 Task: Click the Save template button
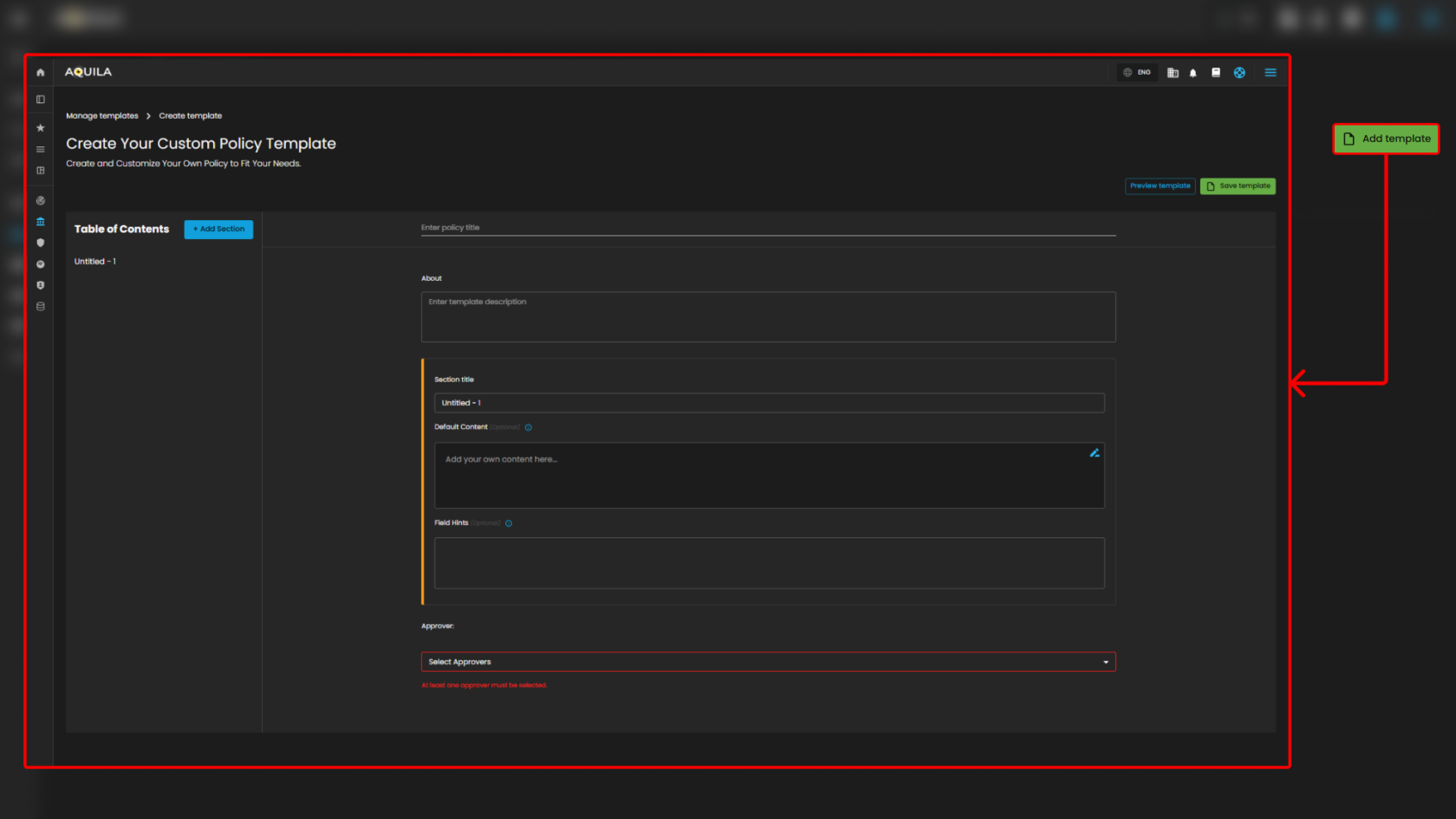tap(1238, 186)
